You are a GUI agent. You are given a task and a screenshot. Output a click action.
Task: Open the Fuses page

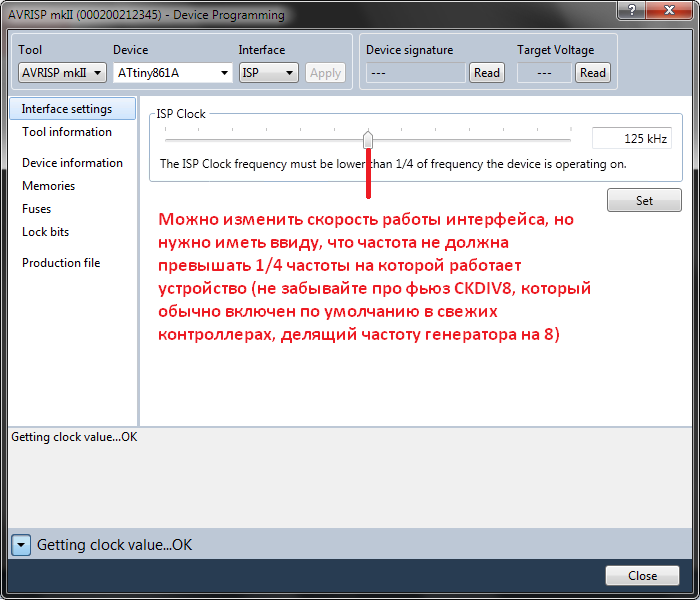coord(37,208)
